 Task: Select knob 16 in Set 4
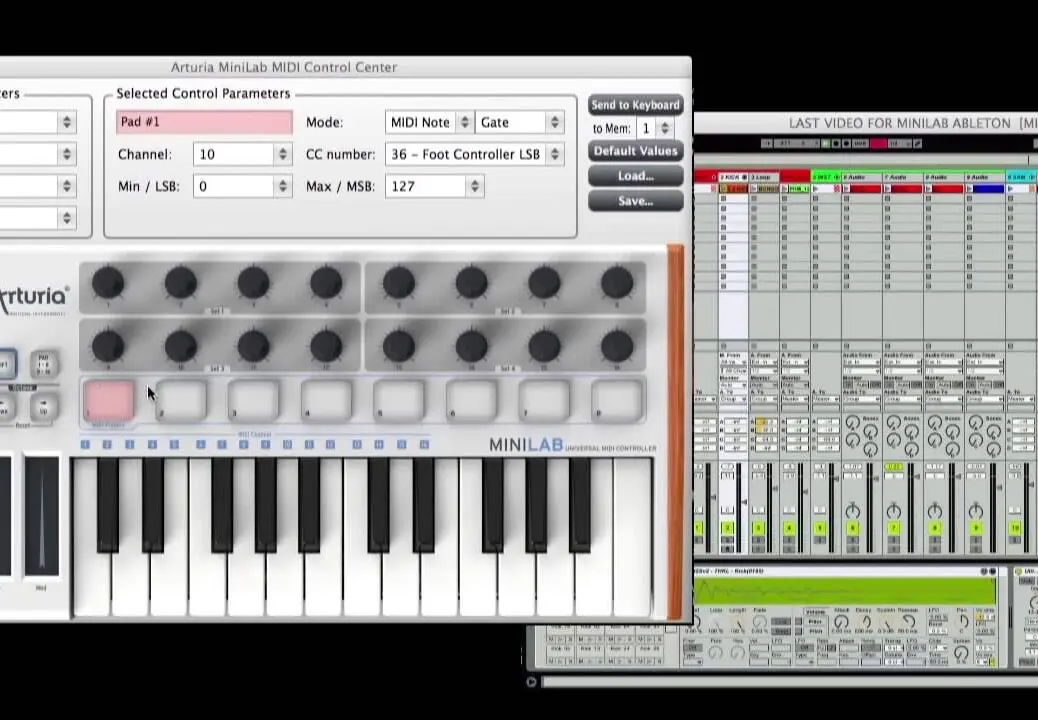click(617, 345)
